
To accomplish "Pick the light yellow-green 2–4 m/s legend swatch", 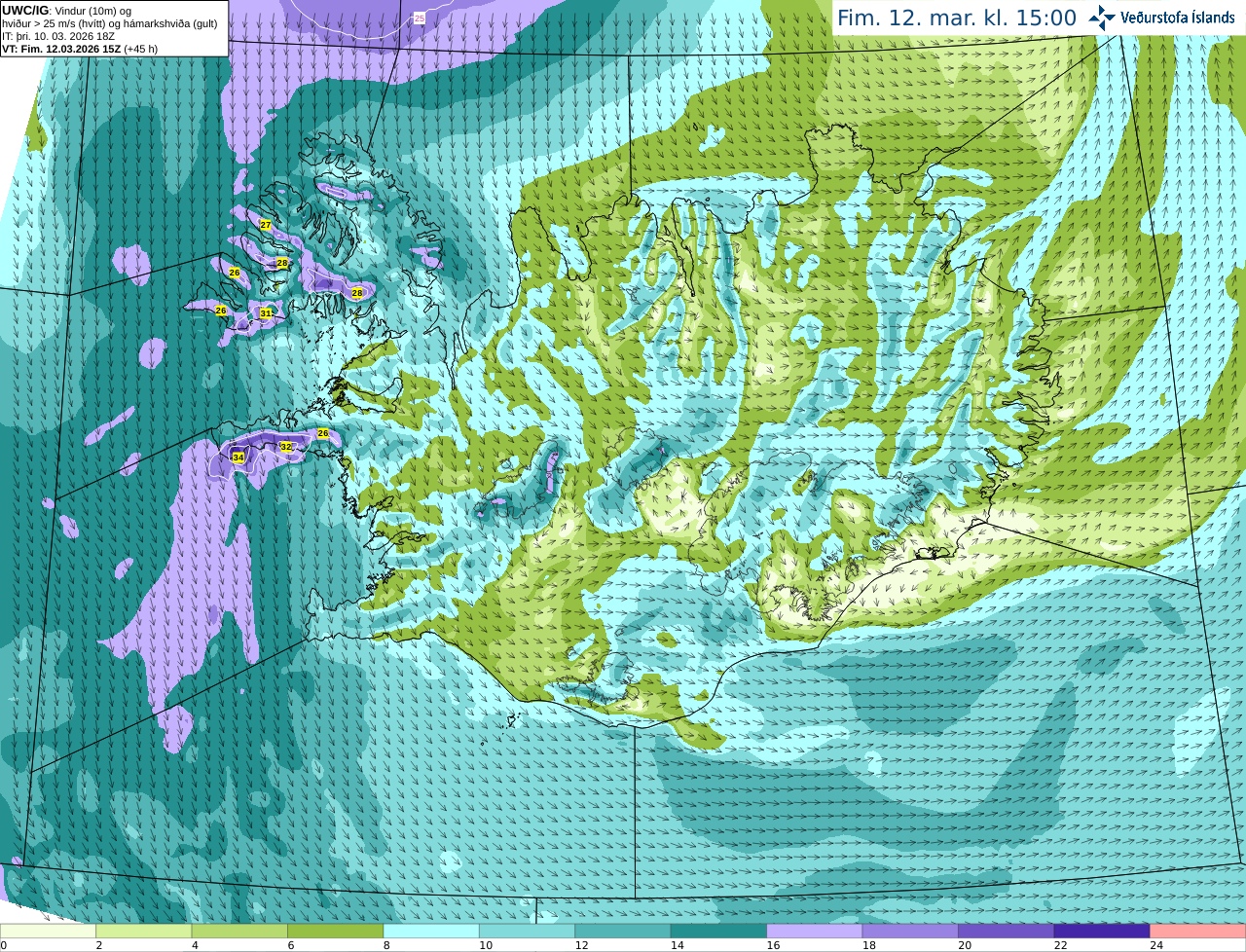I will pyautogui.click(x=143, y=931).
